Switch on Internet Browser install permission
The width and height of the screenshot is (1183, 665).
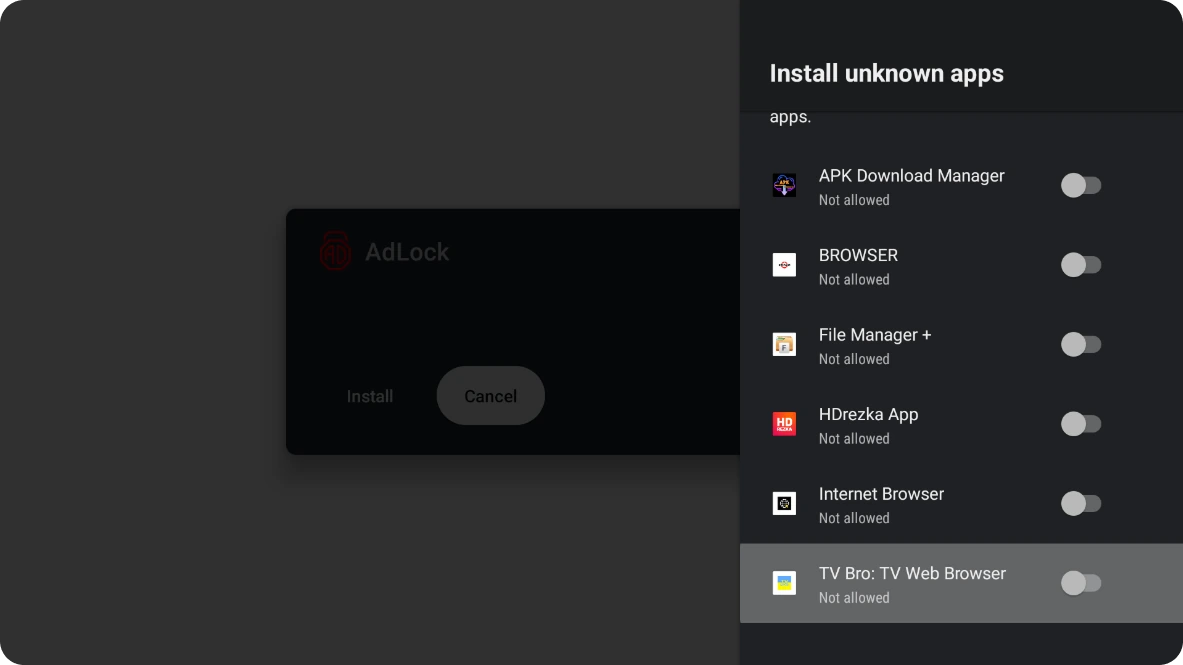click(1080, 503)
